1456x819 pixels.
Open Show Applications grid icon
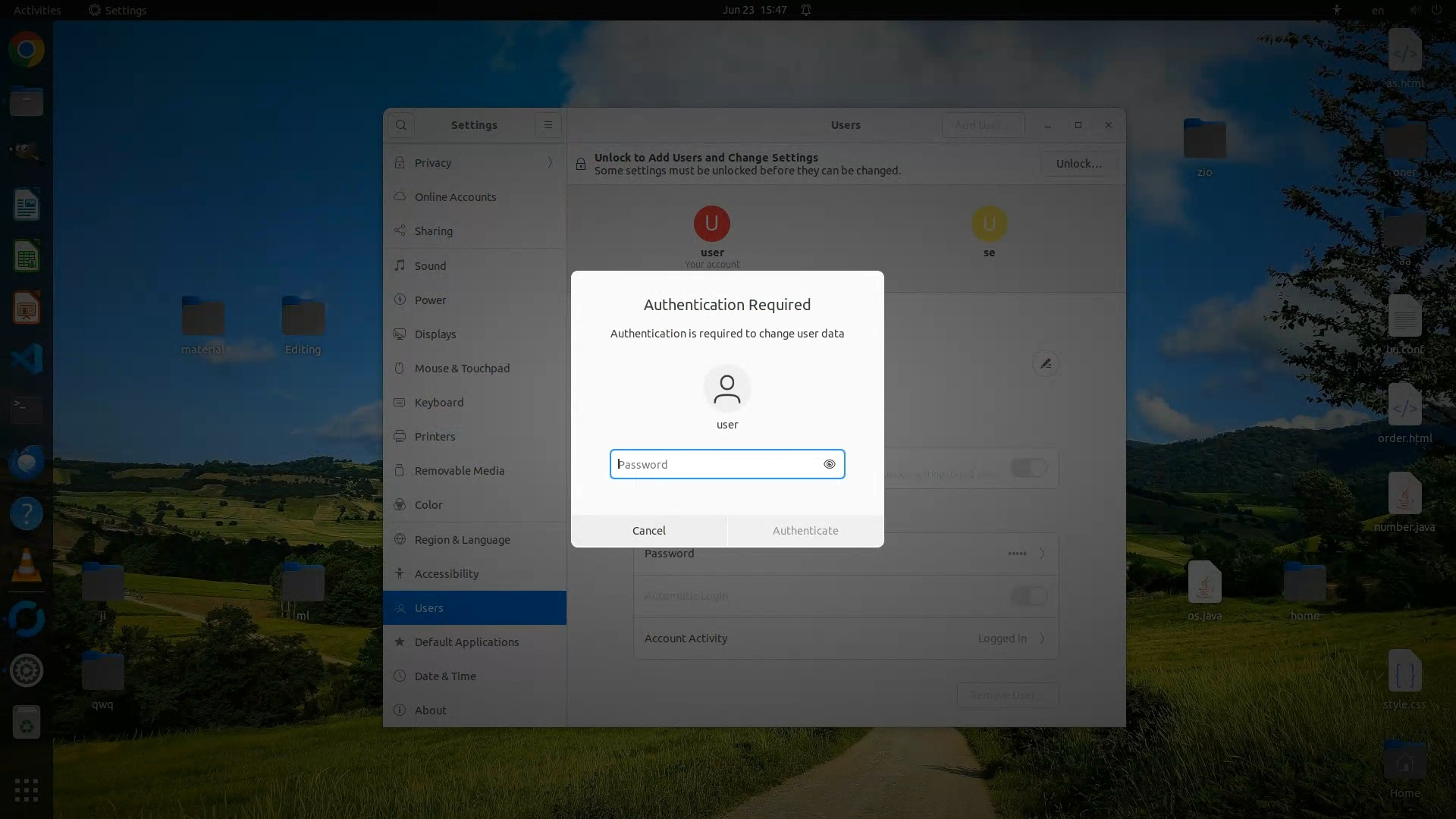click(27, 790)
